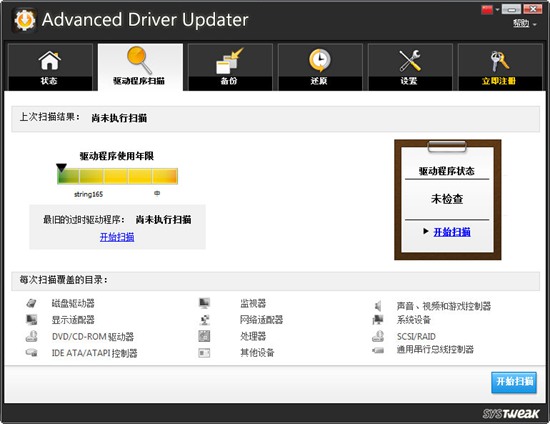This screenshot has width=550, height=424.
Task: Open the 立即注册 register tab
Action: [x=500, y=67]
